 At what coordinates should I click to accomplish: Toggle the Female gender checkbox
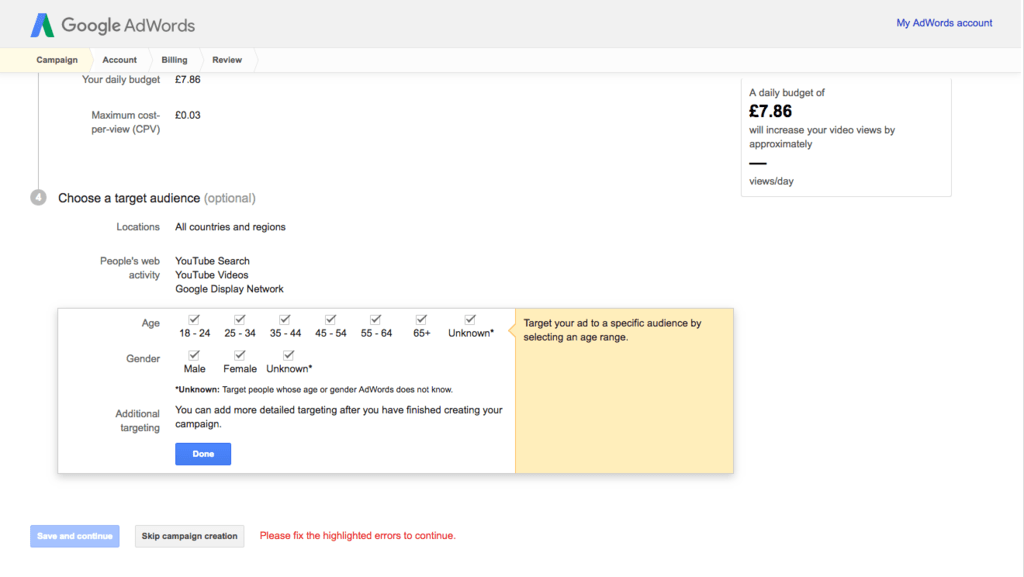pos(240,355)
